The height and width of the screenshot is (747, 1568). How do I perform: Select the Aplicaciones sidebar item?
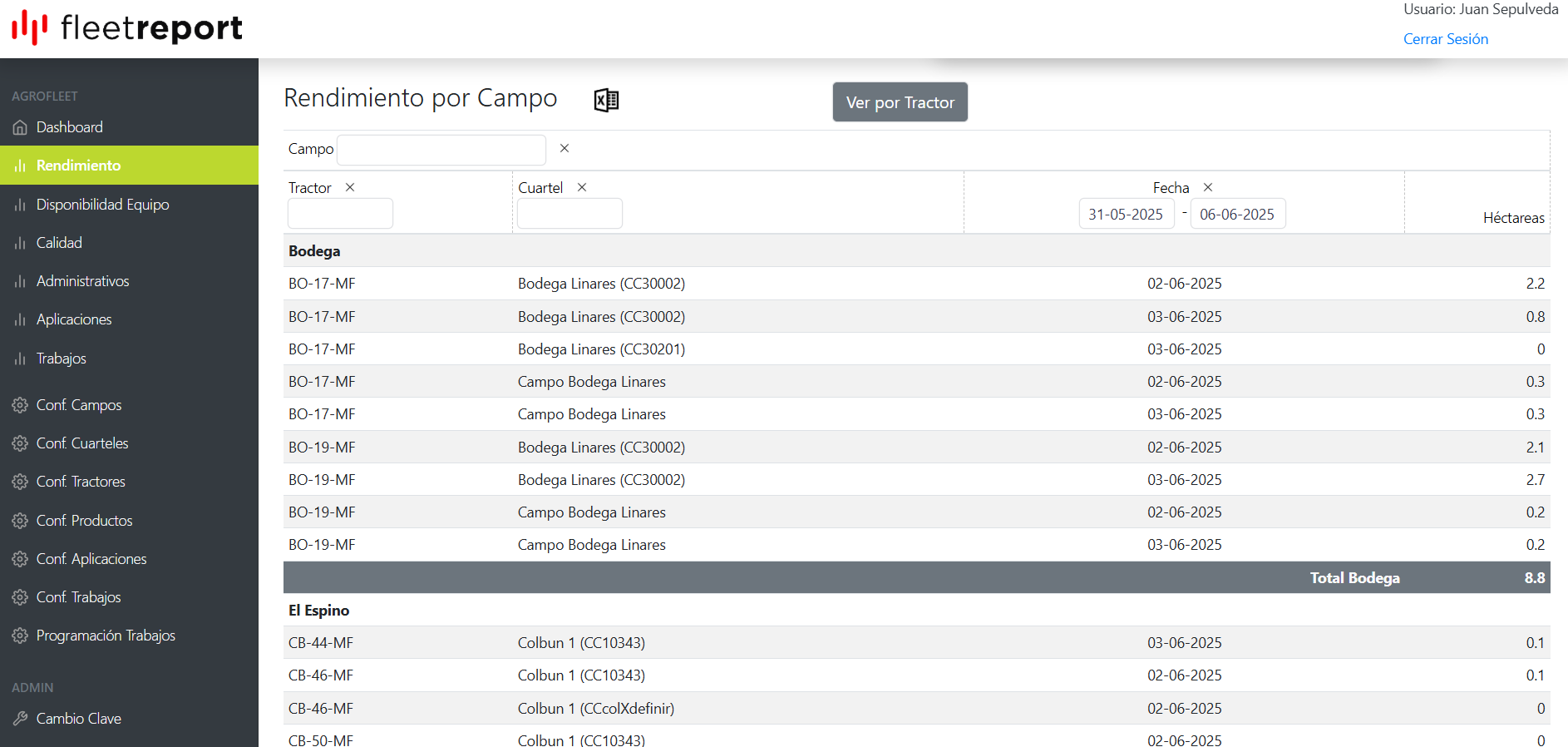(x=74, y=319)
